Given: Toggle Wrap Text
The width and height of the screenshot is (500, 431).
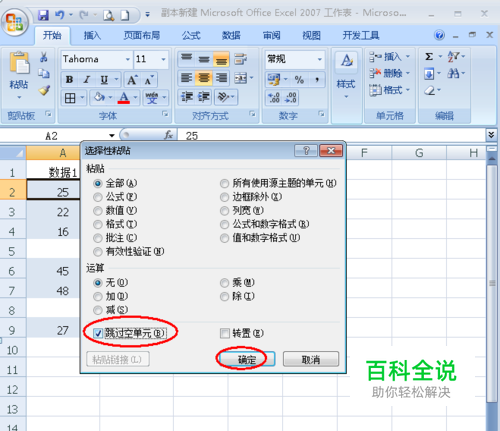Looking at the screenshot, I should [x=241, y=59].
